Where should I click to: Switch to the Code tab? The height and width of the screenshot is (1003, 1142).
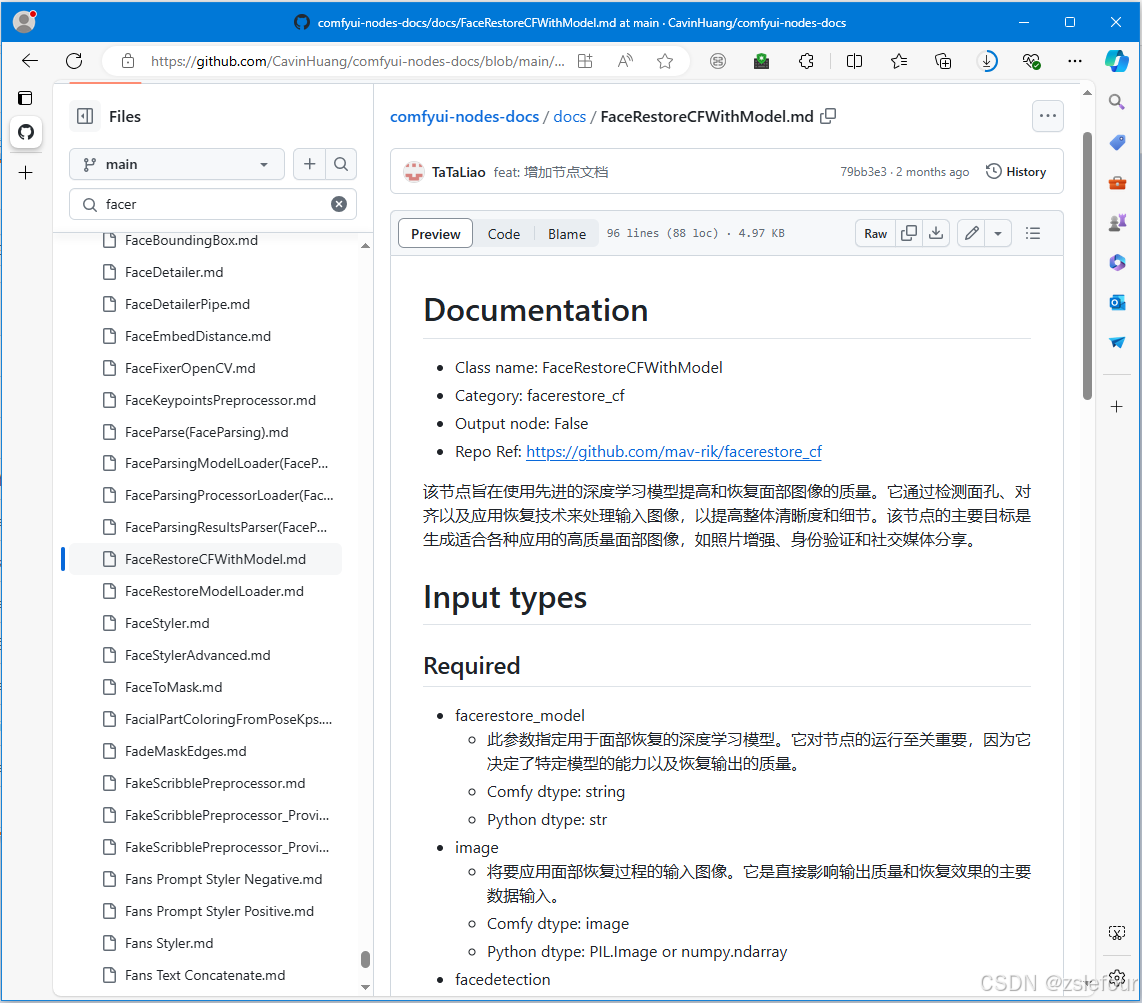click(503, 234)
